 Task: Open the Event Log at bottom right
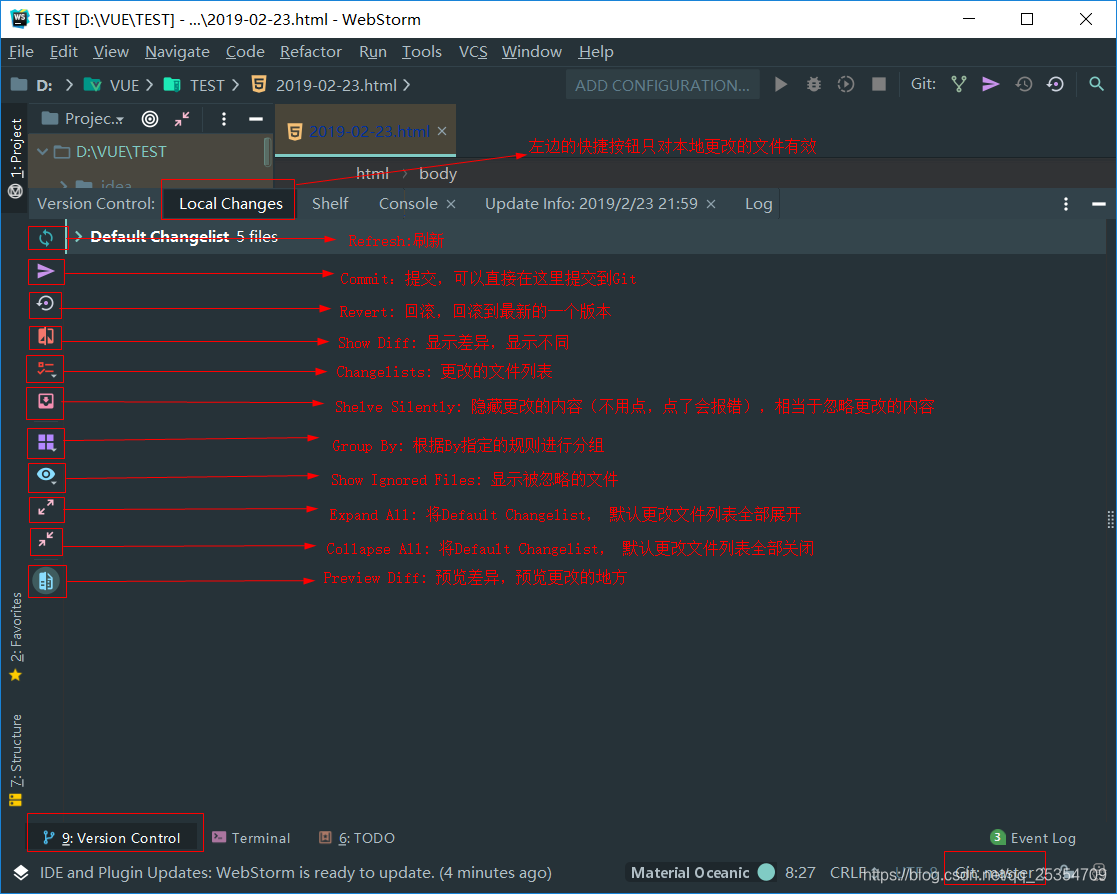[x=1033, y=837]
